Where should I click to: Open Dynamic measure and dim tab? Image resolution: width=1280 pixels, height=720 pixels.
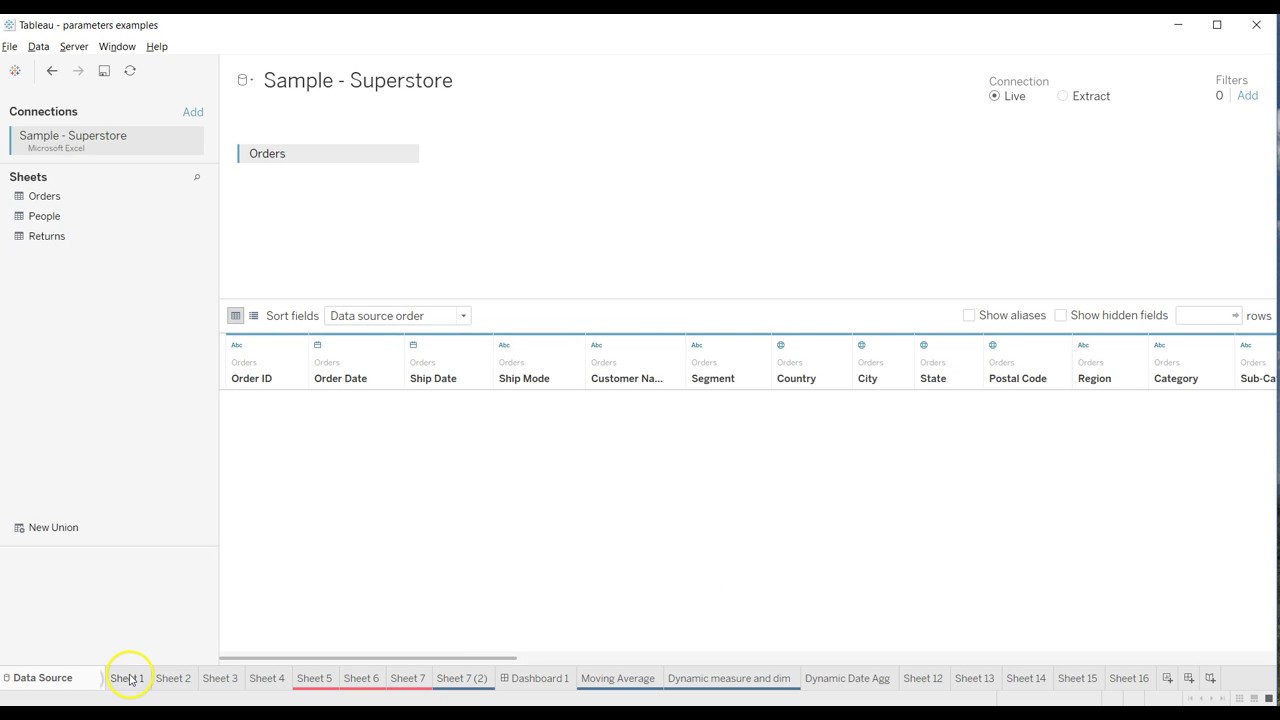pos(729,678)
